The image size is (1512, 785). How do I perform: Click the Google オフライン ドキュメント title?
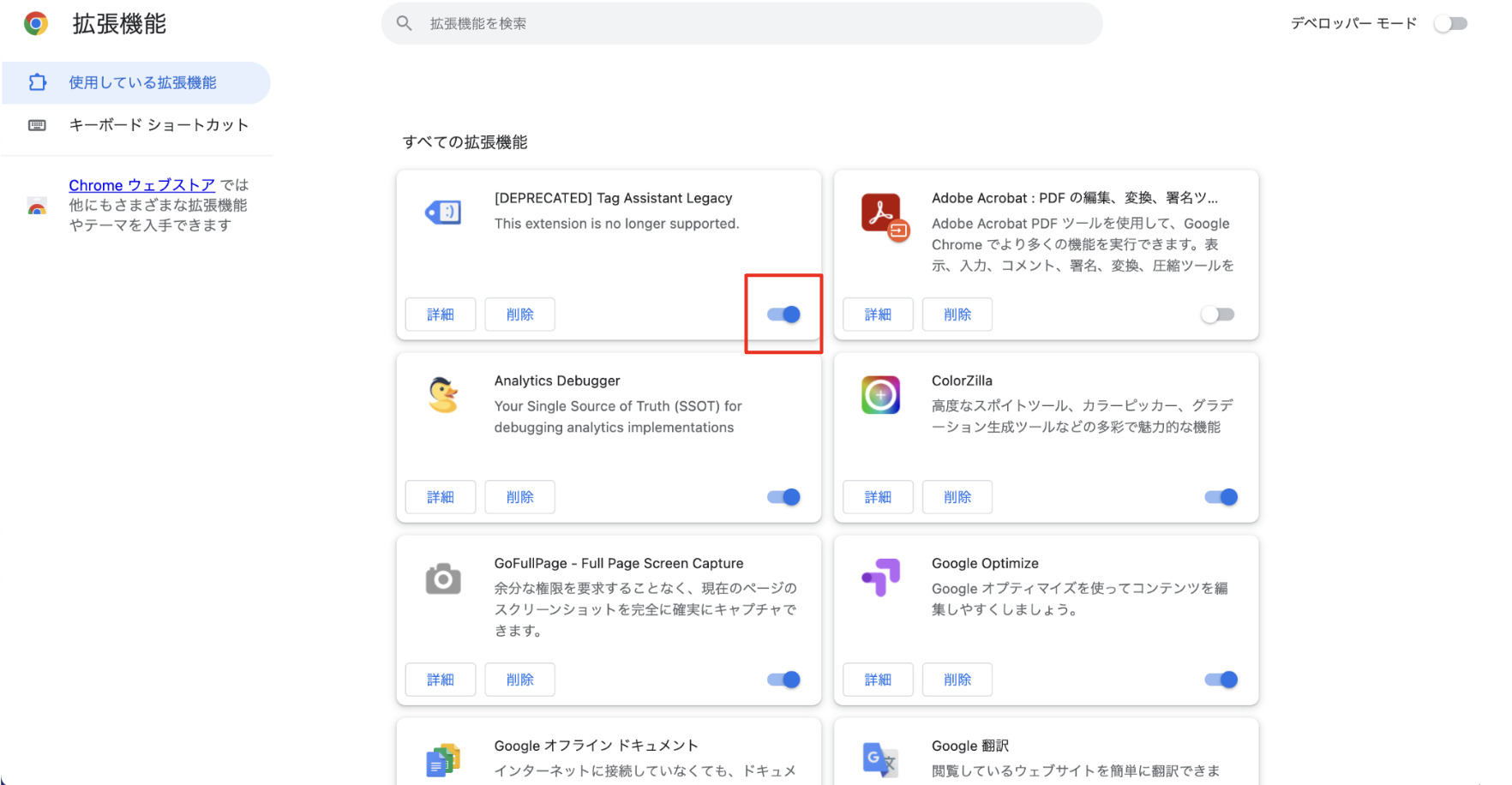(597, 746)
